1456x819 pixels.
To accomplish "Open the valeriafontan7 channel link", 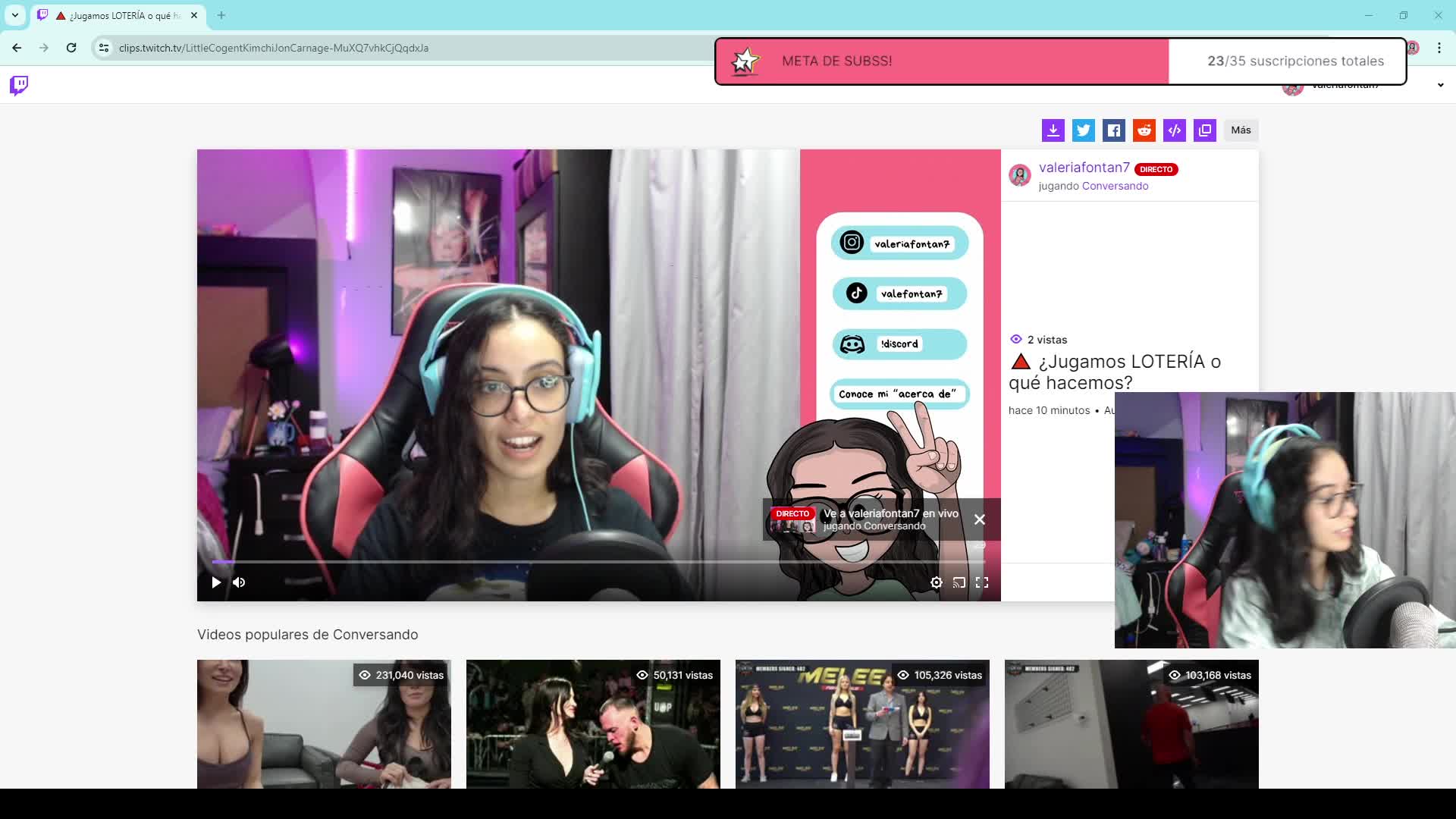I will point(1084,168).
